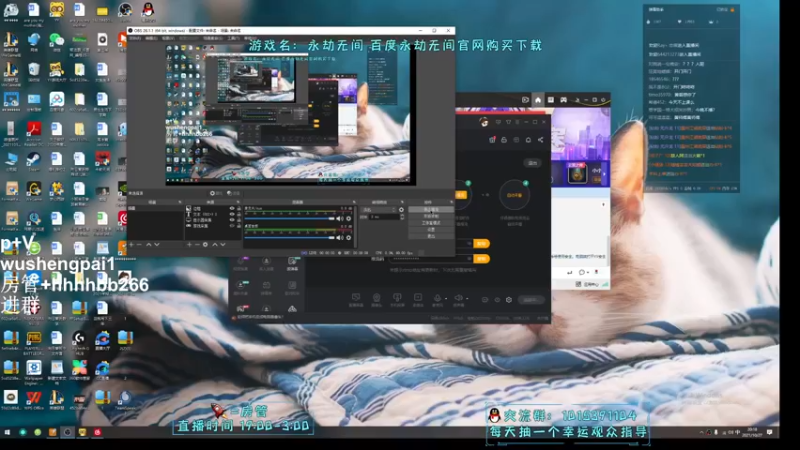Image resolution: width=800 pixels, height=450 pixels.
Task: Pop out the OBS audio mixer dock
Action: click(x=354, y=202)
